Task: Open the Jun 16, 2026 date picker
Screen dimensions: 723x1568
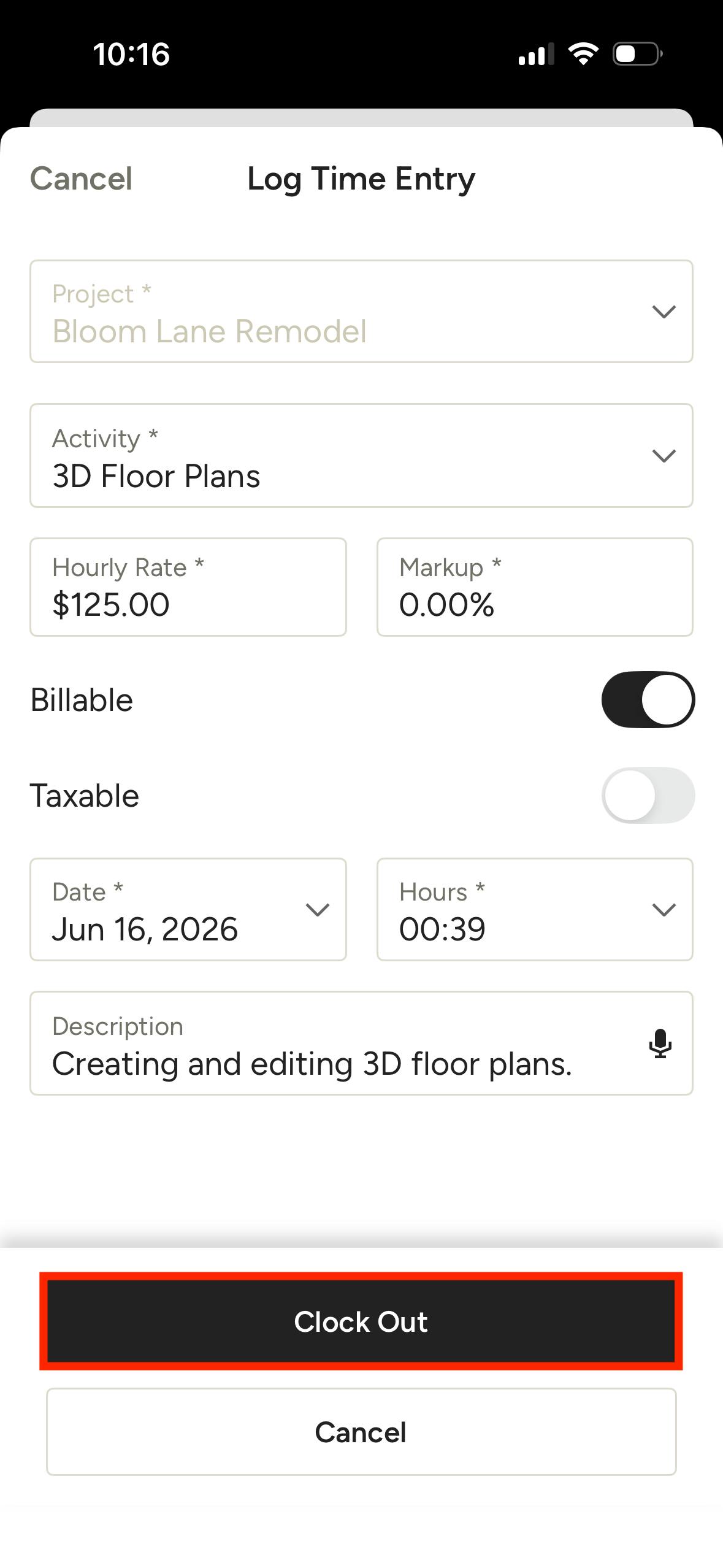Action: (x=188, y=910)
